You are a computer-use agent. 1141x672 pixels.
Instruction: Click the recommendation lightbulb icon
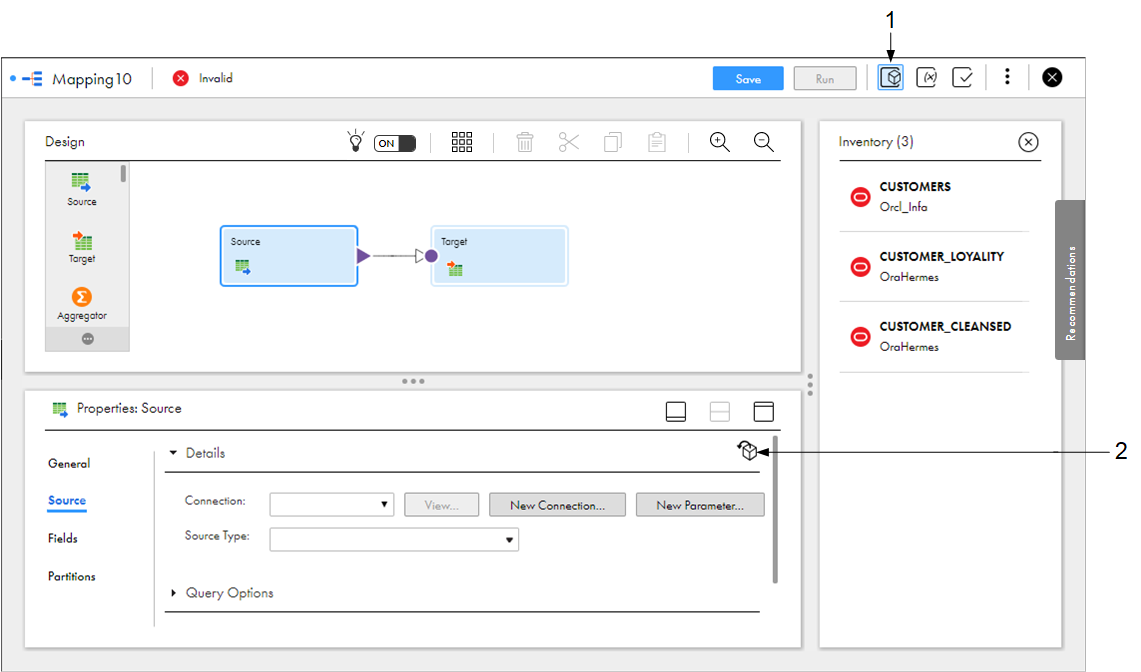[355, 141]
